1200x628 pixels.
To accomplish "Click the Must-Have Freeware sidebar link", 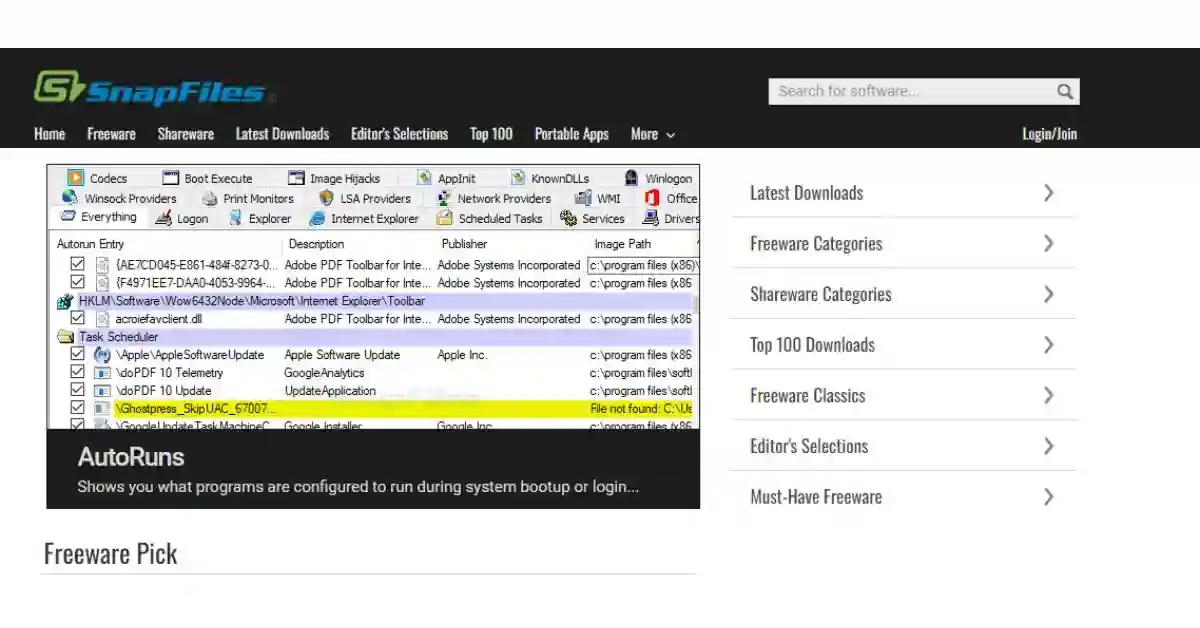I will coord(816,497).
